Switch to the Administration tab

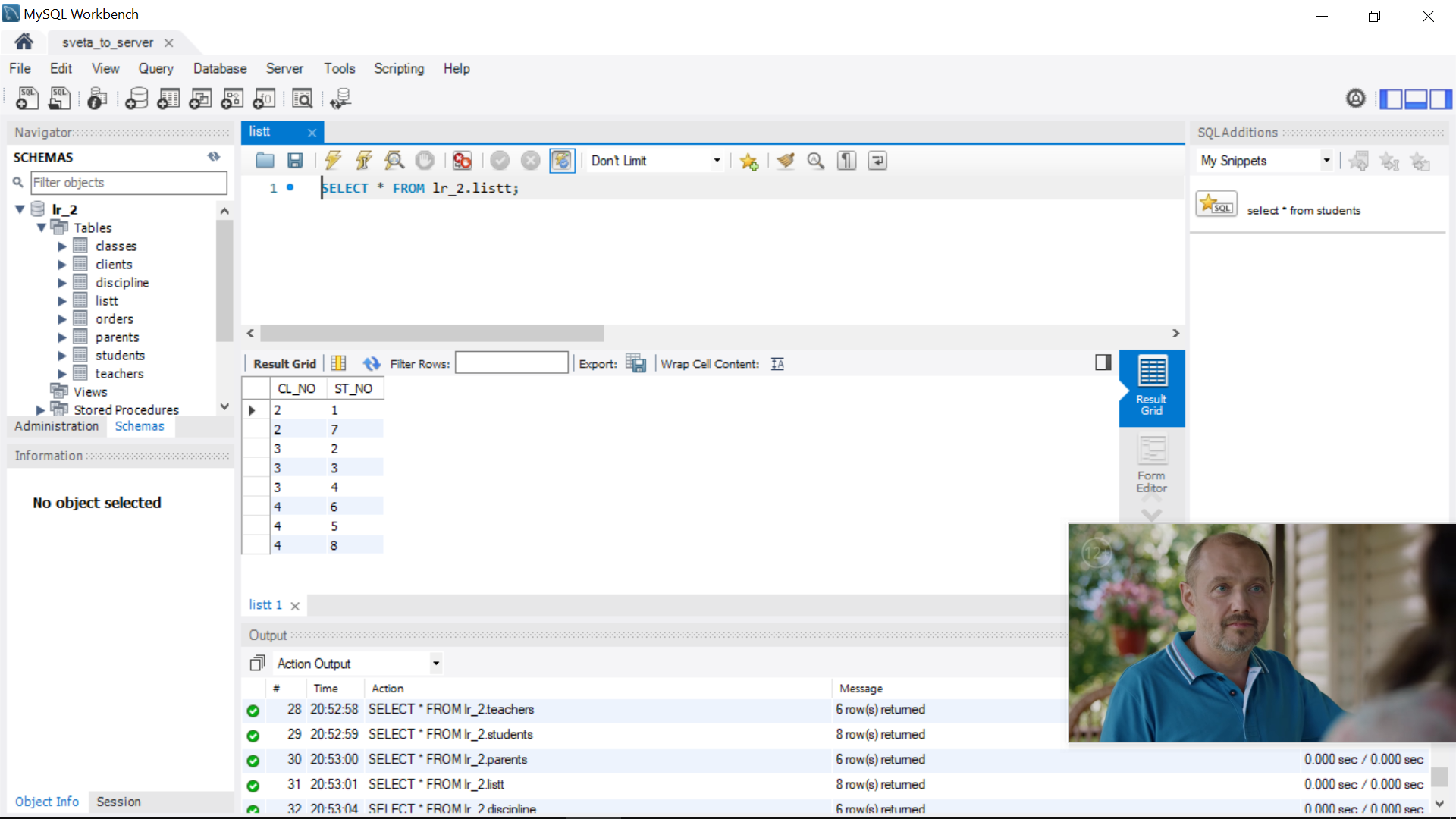click(x=57, y=426)
